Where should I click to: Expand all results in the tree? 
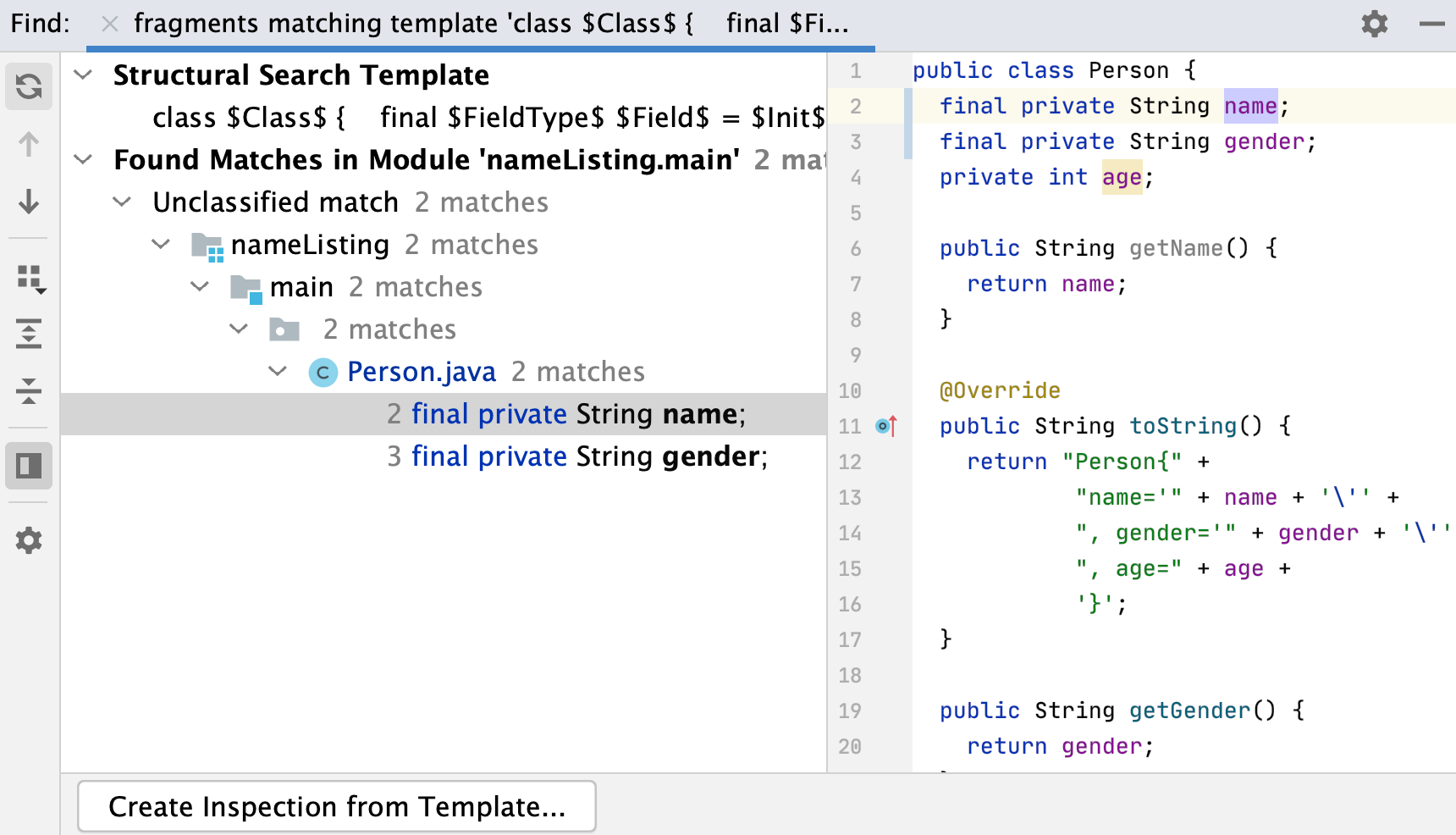point(29,334)
